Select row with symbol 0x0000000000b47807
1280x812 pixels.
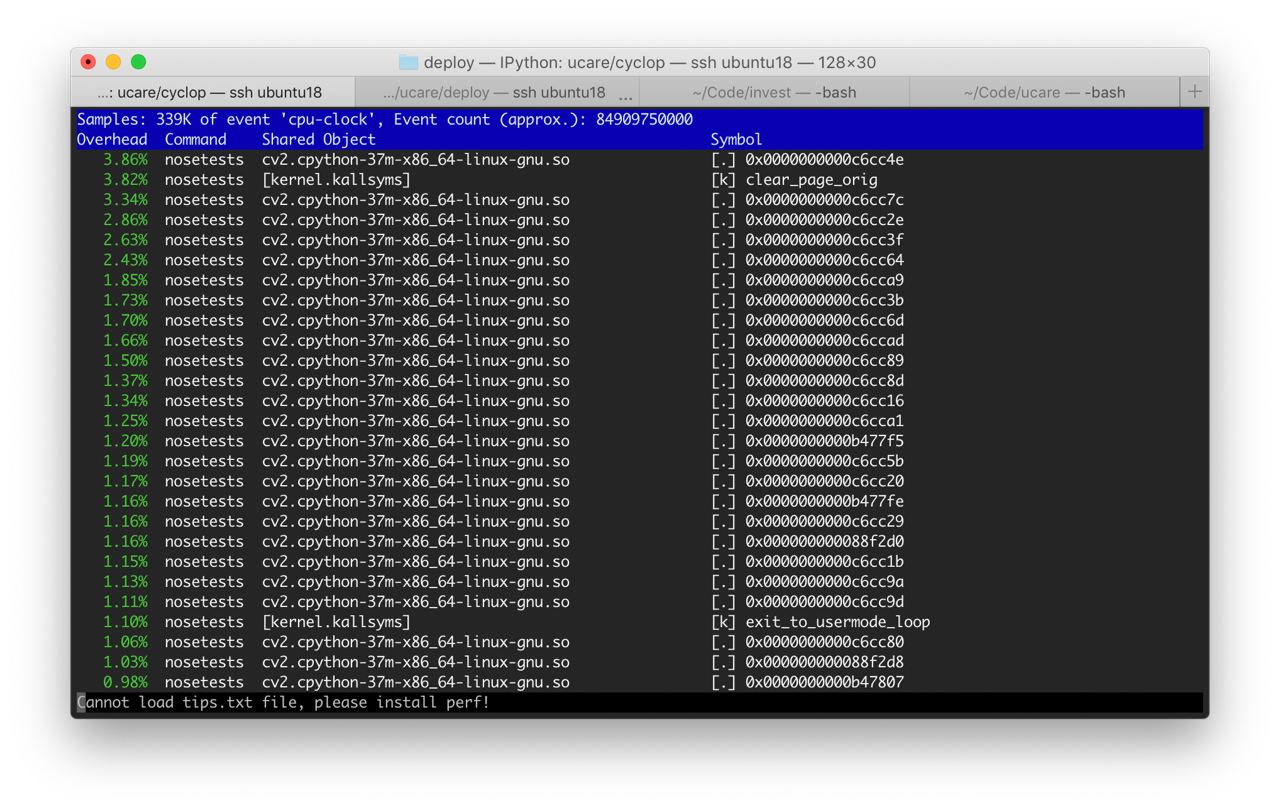click(x=640, y=682)
